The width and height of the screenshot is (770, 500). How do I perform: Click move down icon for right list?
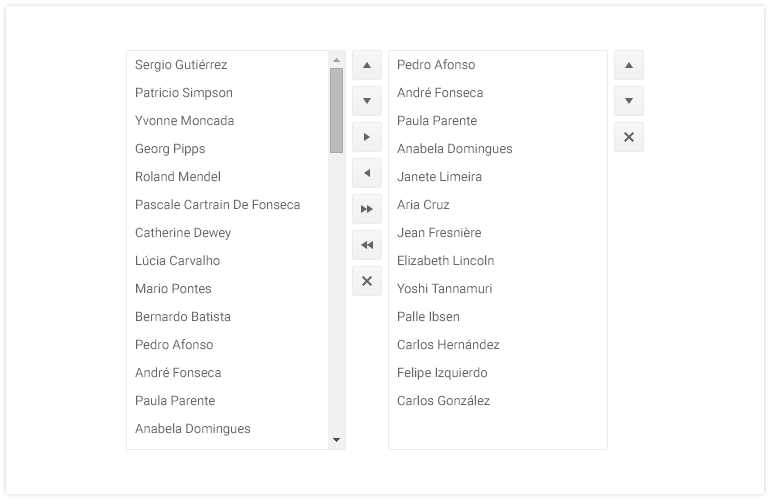point(629,101)
